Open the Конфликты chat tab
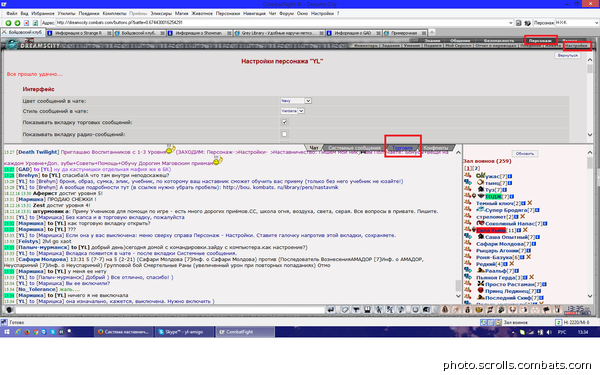 click(436, 148)
